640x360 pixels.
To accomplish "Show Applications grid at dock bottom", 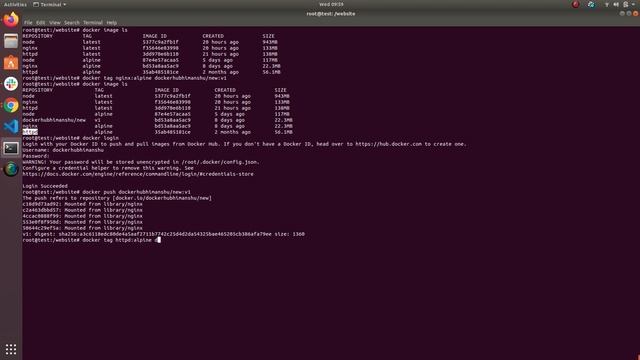I will (x=11, y=349).
